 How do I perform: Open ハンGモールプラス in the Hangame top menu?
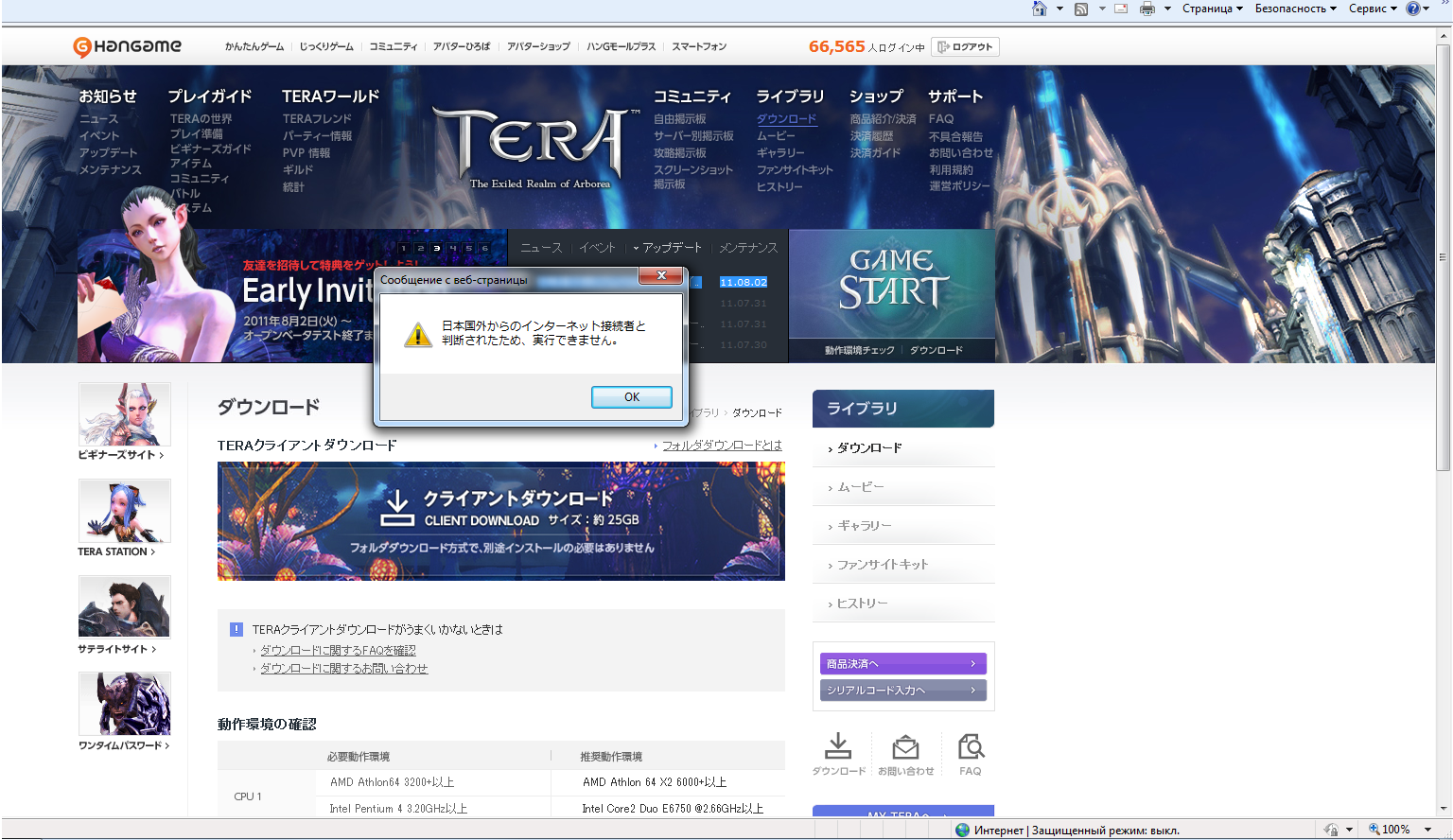pos(621,46)
